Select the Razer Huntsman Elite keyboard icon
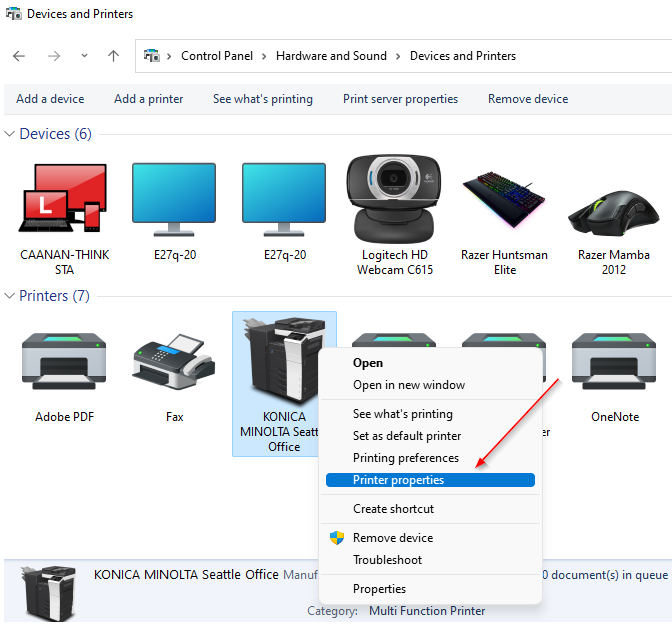 click(504, 199)
